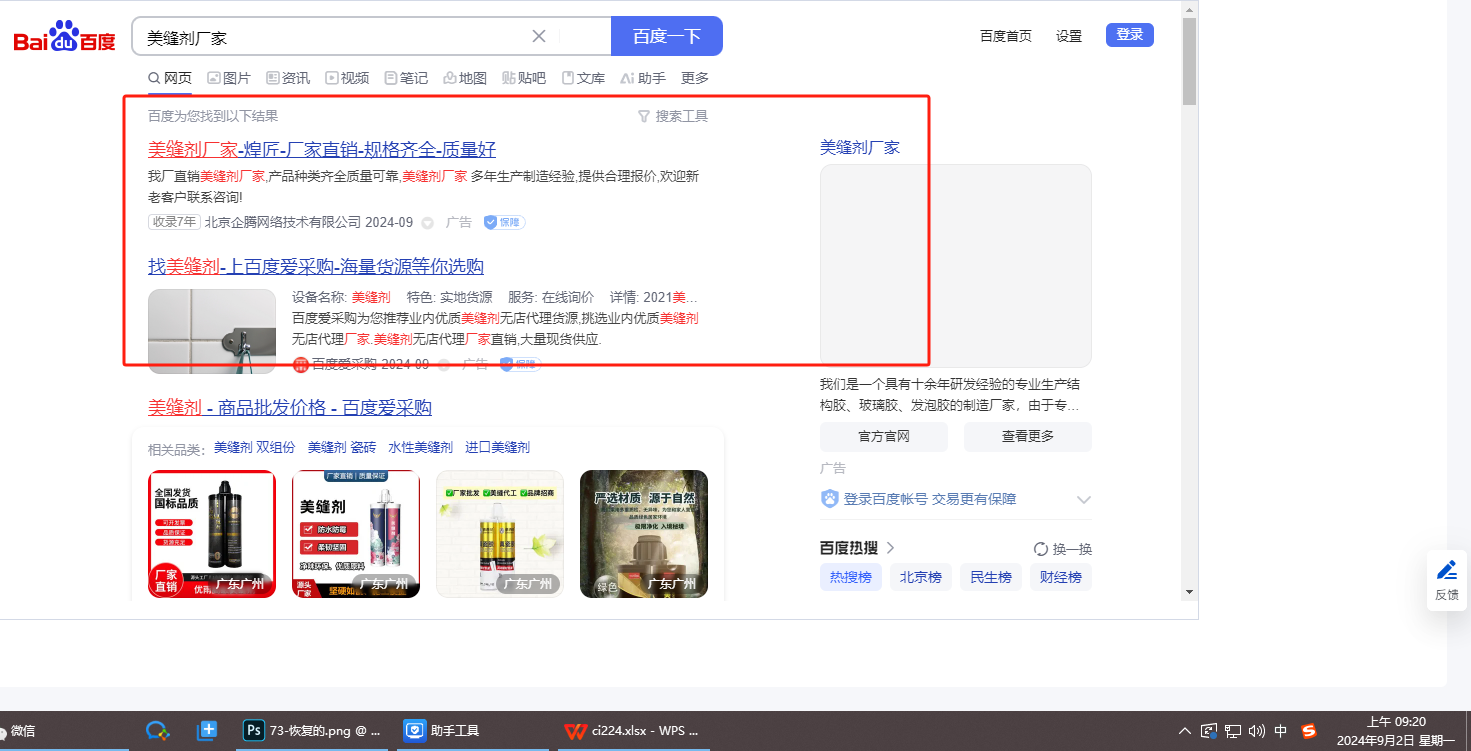Switch to the 视频 tab
The width and height of the screenshot is (1471, 751).
[347, 78]
